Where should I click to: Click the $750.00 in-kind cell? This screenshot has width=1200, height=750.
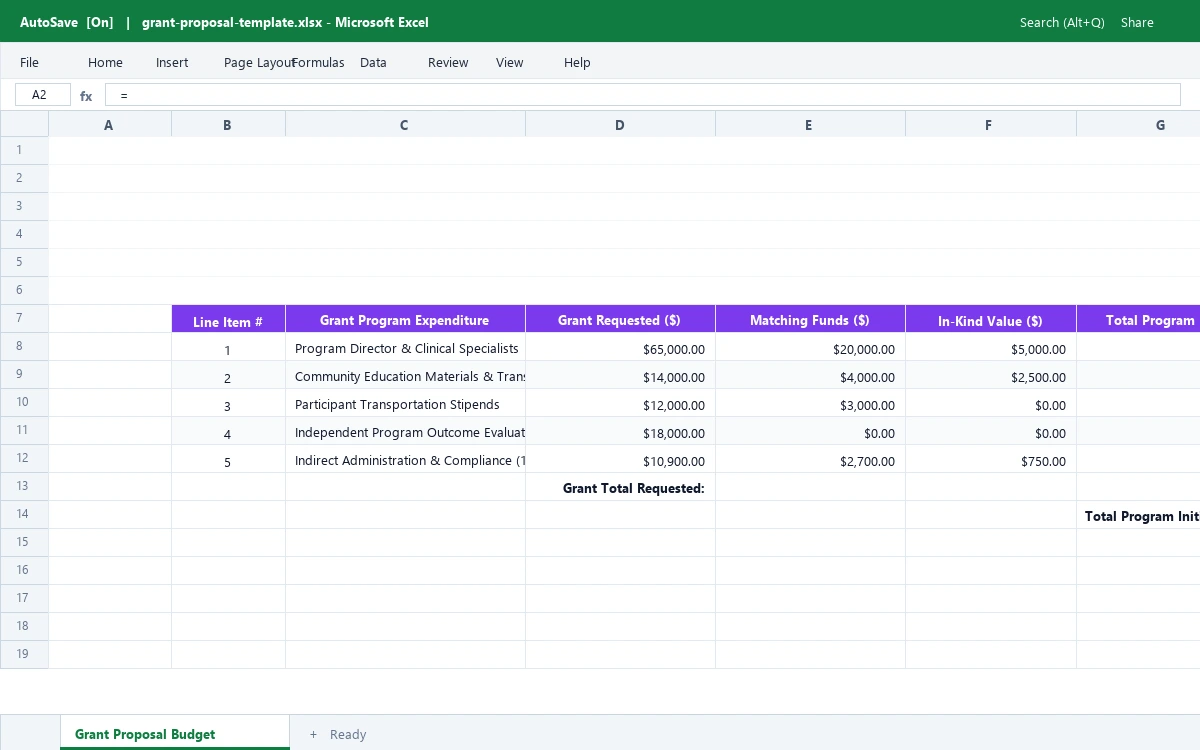click(990, 459)
